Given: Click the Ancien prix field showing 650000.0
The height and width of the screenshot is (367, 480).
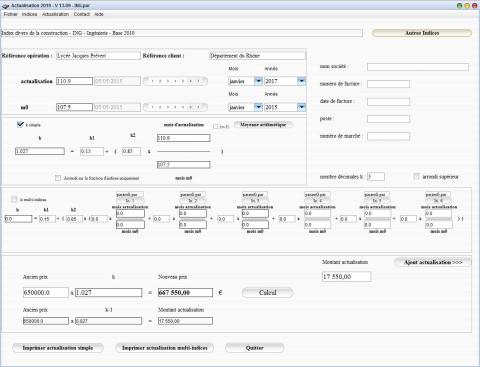Looking at the screenshot, I should [x=46, y=293].
